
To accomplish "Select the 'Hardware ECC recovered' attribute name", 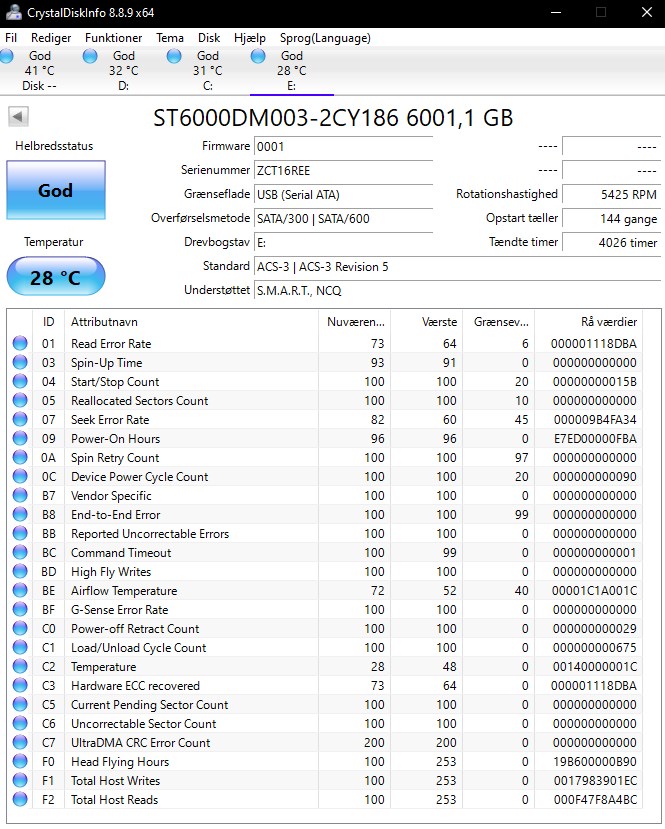I will point(135,686).
